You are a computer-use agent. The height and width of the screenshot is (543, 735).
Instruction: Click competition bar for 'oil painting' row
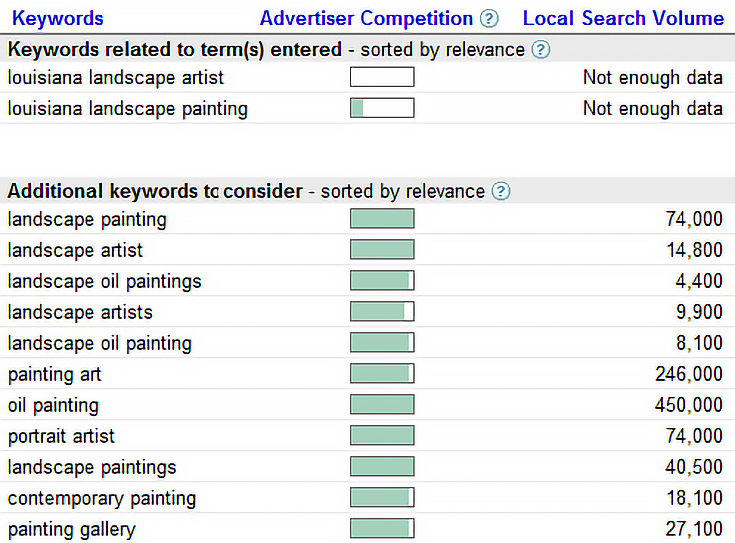(x=382, y=404)
